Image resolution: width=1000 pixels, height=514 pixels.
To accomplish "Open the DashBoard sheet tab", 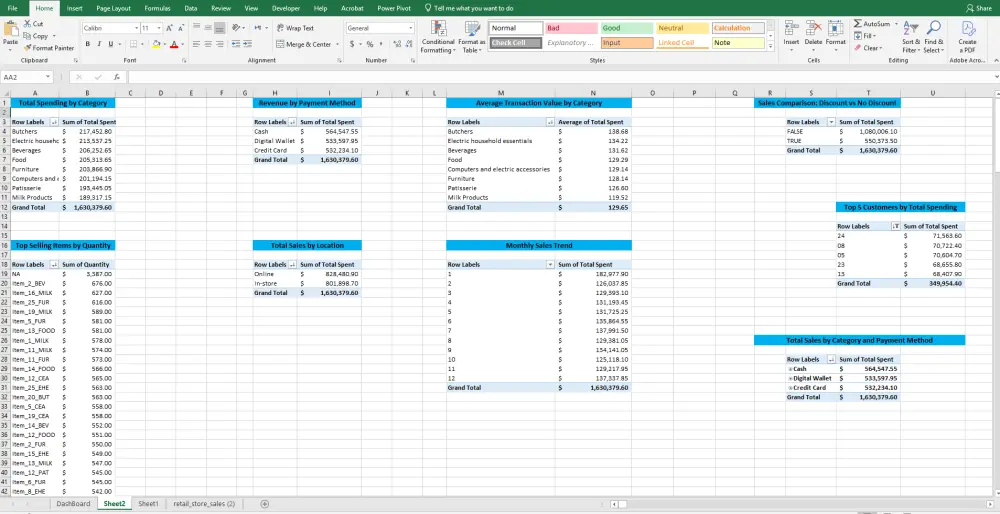I will [73, 504].
